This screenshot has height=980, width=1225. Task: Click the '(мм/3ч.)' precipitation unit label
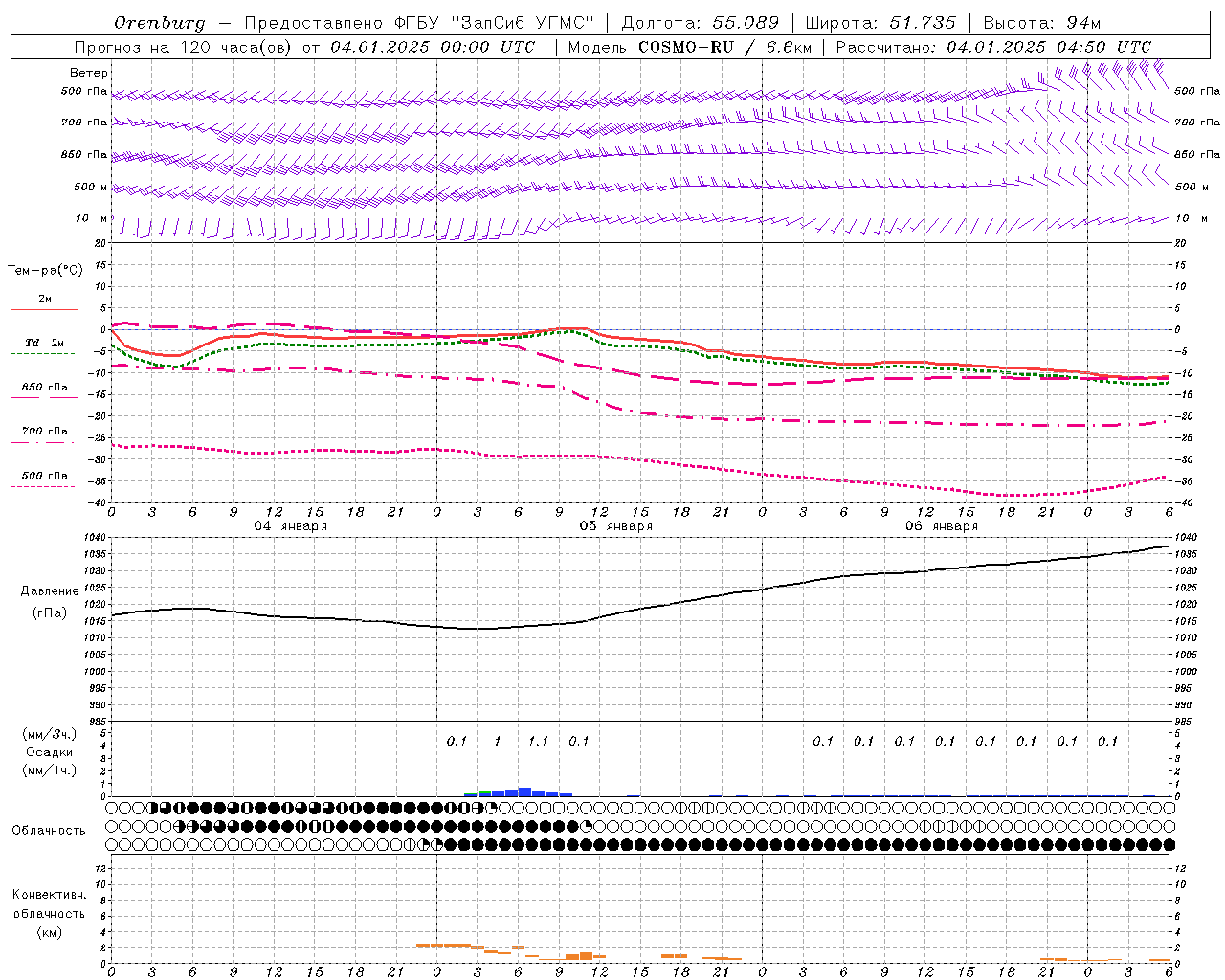tap(50, 734)
